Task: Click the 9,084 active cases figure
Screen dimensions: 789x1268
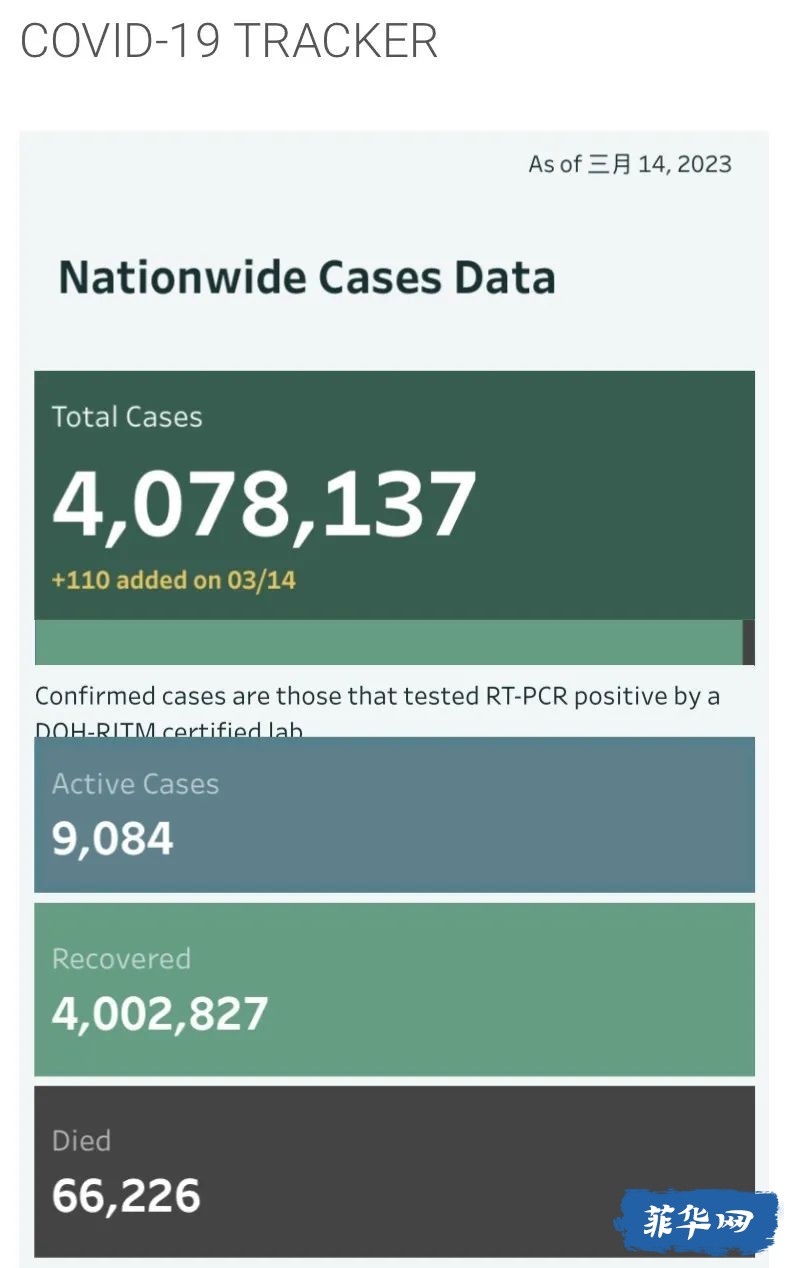Action: [113, 839]
